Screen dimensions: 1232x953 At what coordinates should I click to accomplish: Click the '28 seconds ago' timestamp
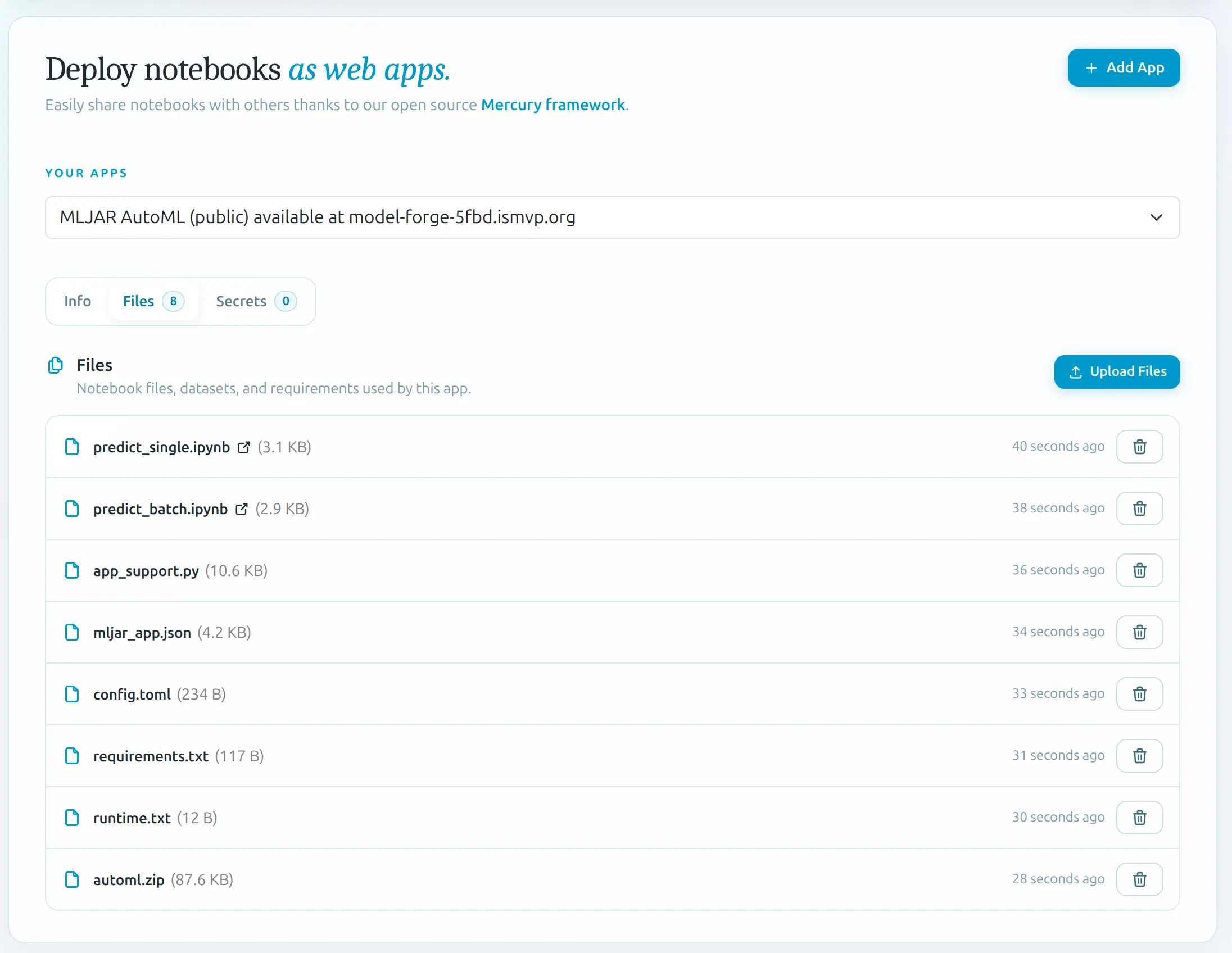click(x=1058, y=879)
